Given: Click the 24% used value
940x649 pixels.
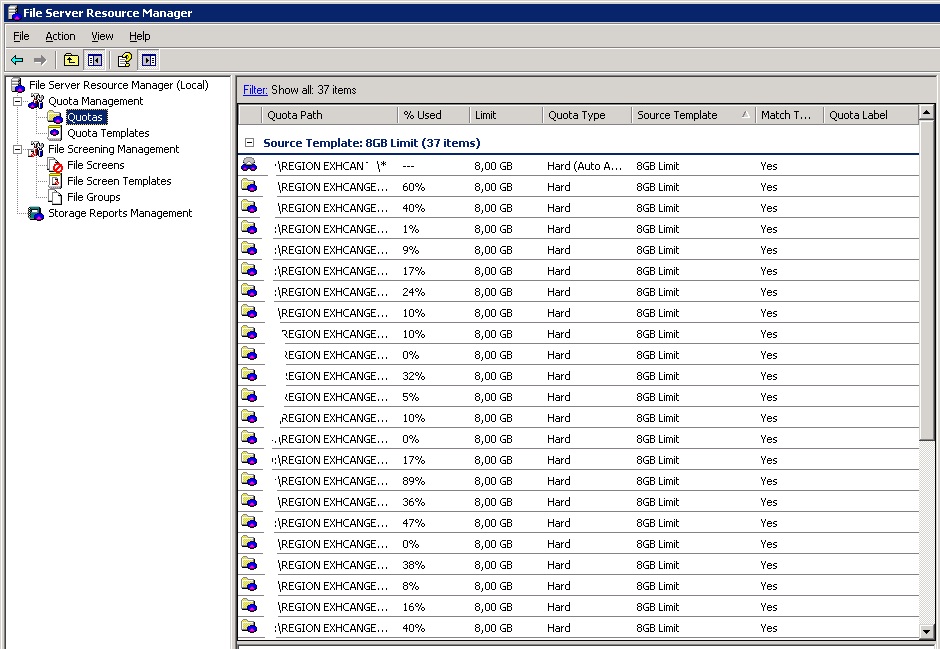Looking at the screenshot, I should (414, 292).
